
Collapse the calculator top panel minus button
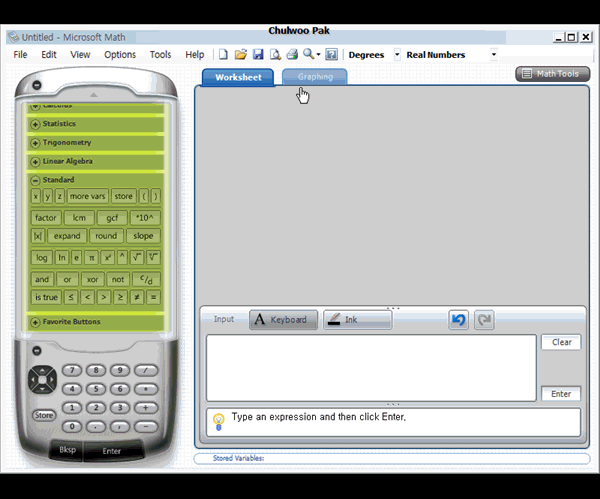[37, 85]
